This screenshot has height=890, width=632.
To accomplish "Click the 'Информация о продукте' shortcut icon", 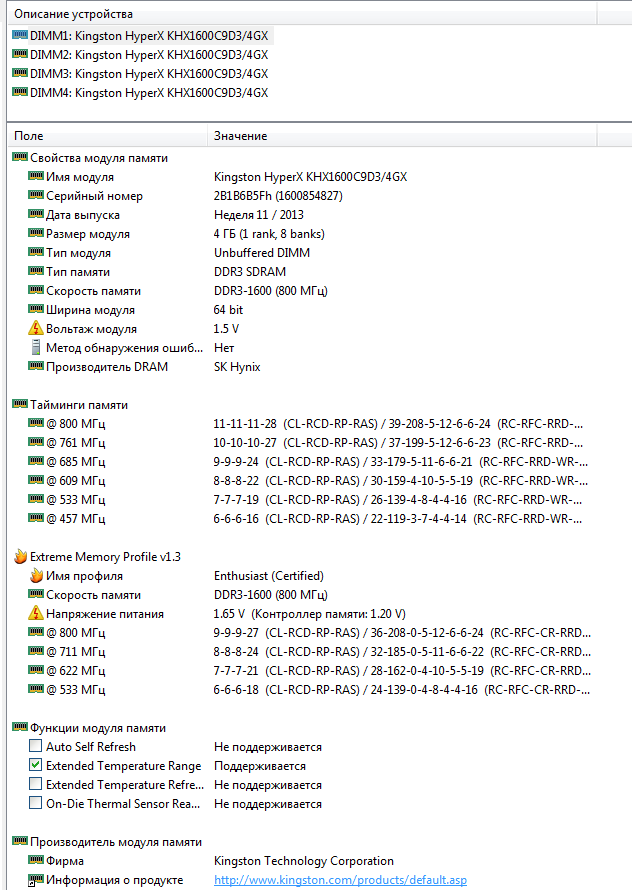I will (x=36, y=880).
